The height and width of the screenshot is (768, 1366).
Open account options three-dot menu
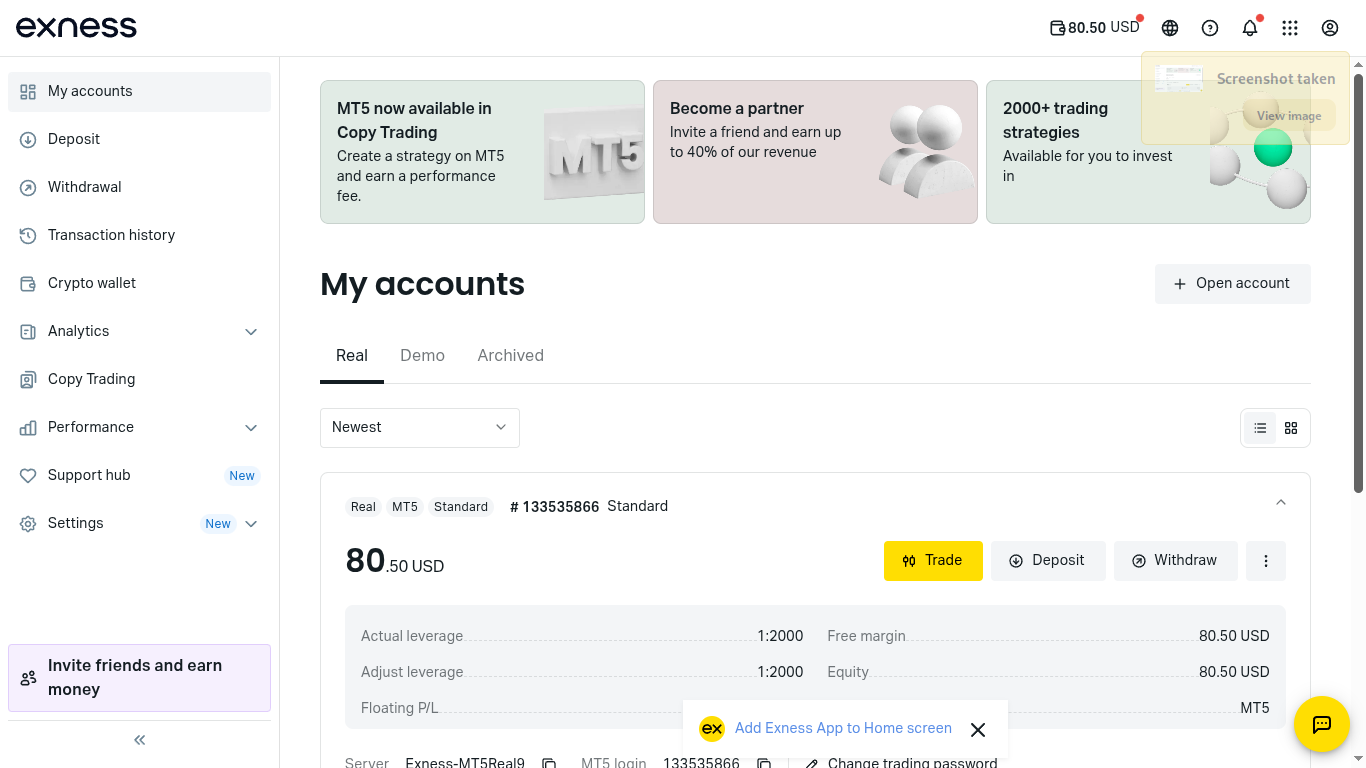tap(1266, 561)
